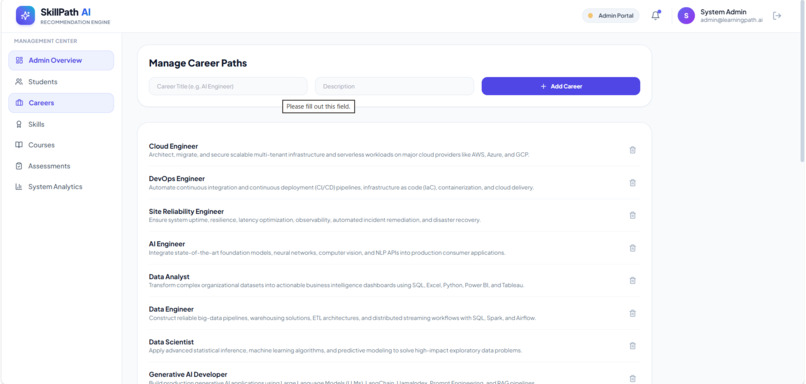The height and width of the screenshot is (384, 806).
Task: Click the Cloud Engineer title
Action: [x=173, y=146]
